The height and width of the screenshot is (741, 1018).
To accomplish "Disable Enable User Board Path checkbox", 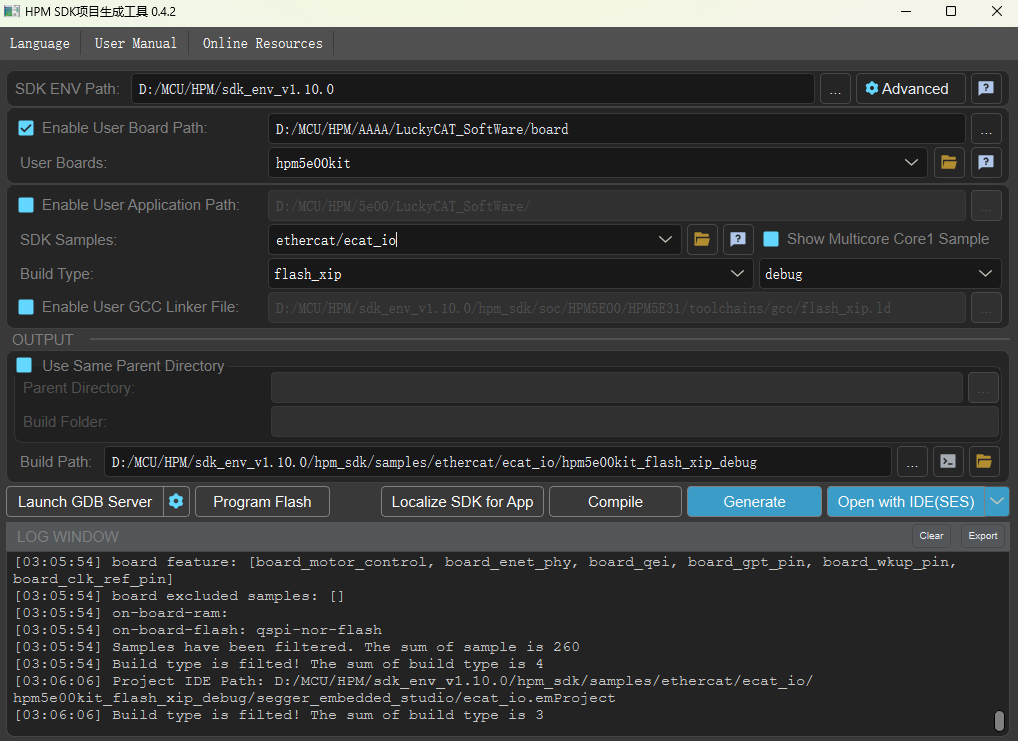I will click(x=27, y=128).
